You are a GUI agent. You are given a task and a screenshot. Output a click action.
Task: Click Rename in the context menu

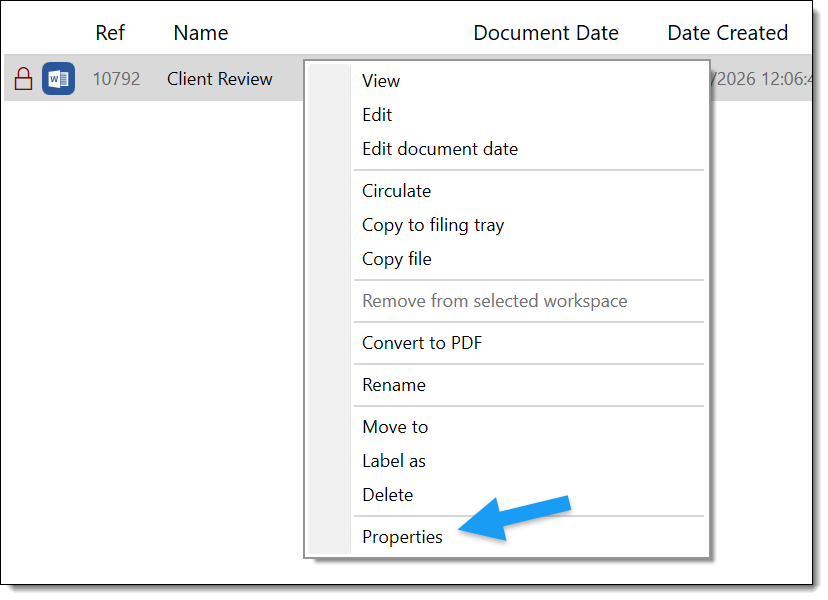click(x=393, y=385)
